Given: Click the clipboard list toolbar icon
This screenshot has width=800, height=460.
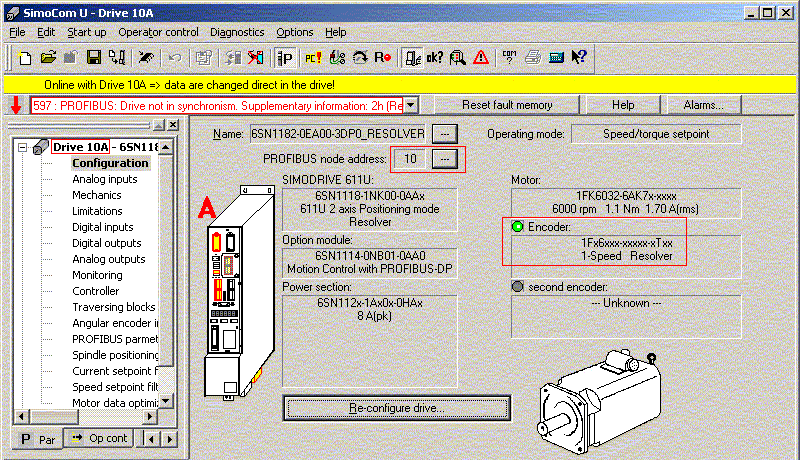Looking at the screenshot, I should tap(204, 58).
